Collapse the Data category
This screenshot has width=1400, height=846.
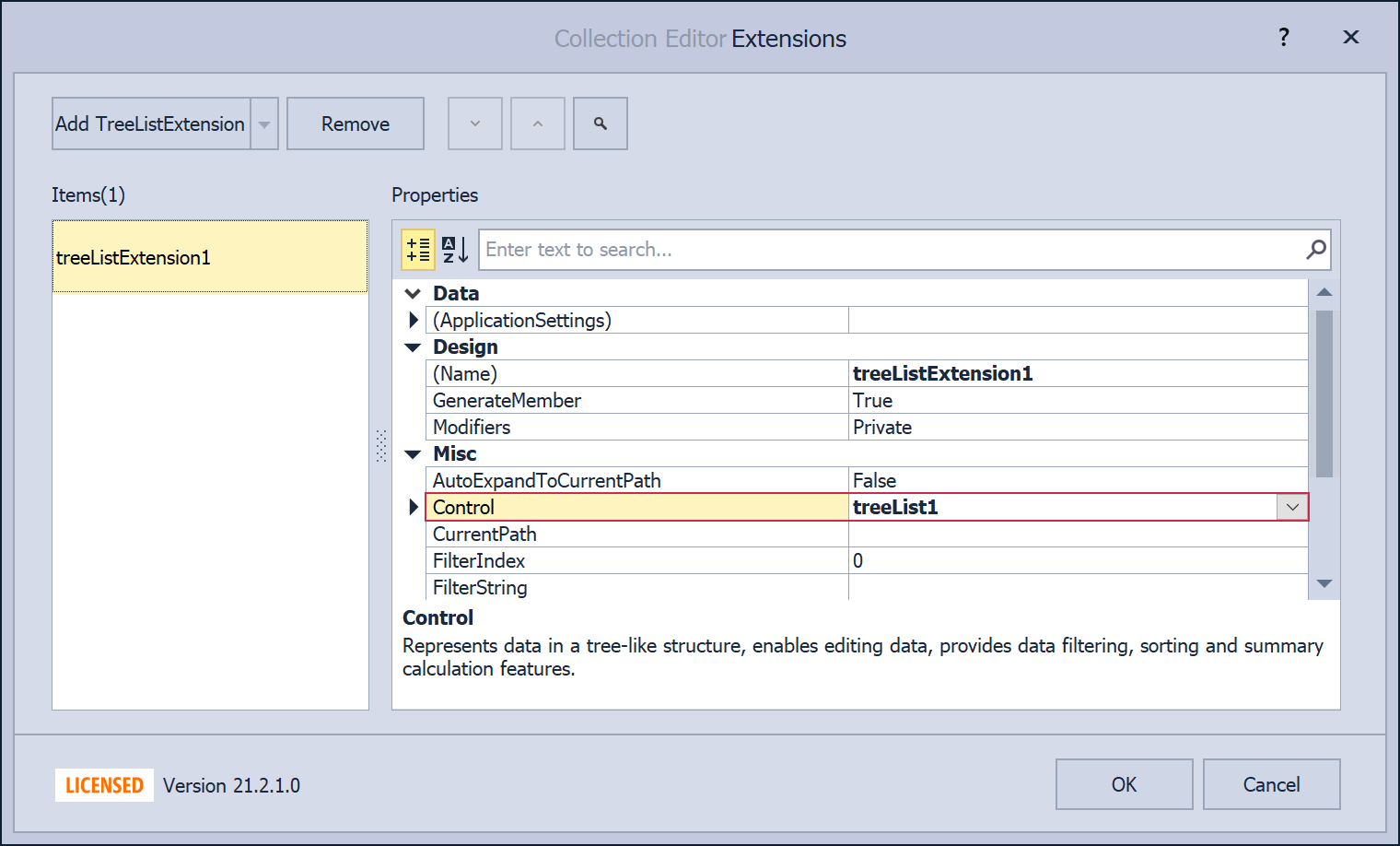(413, 294)
